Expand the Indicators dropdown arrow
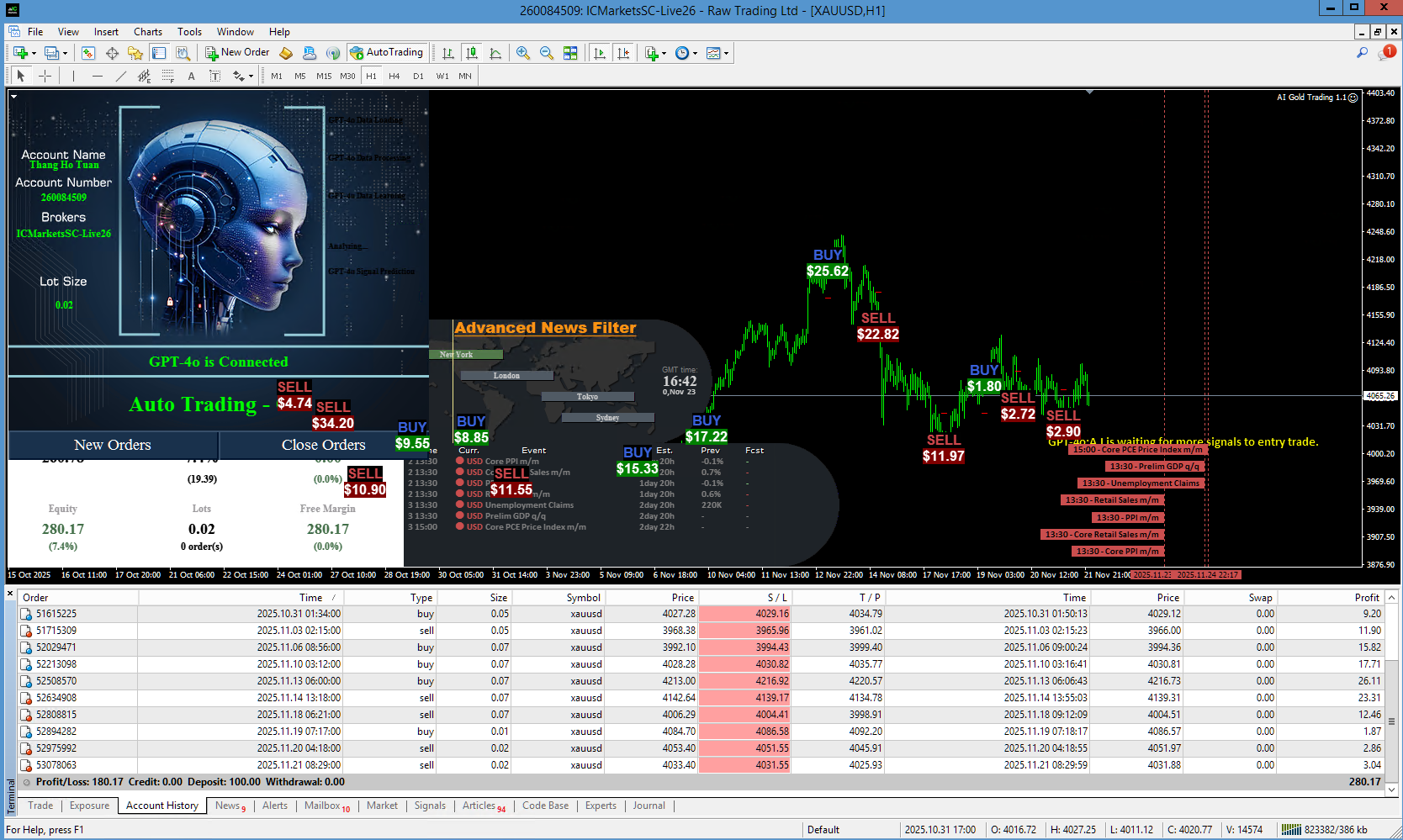This screenshot has width=1403, height=840. pyautogui.click(x=664, y=53)
